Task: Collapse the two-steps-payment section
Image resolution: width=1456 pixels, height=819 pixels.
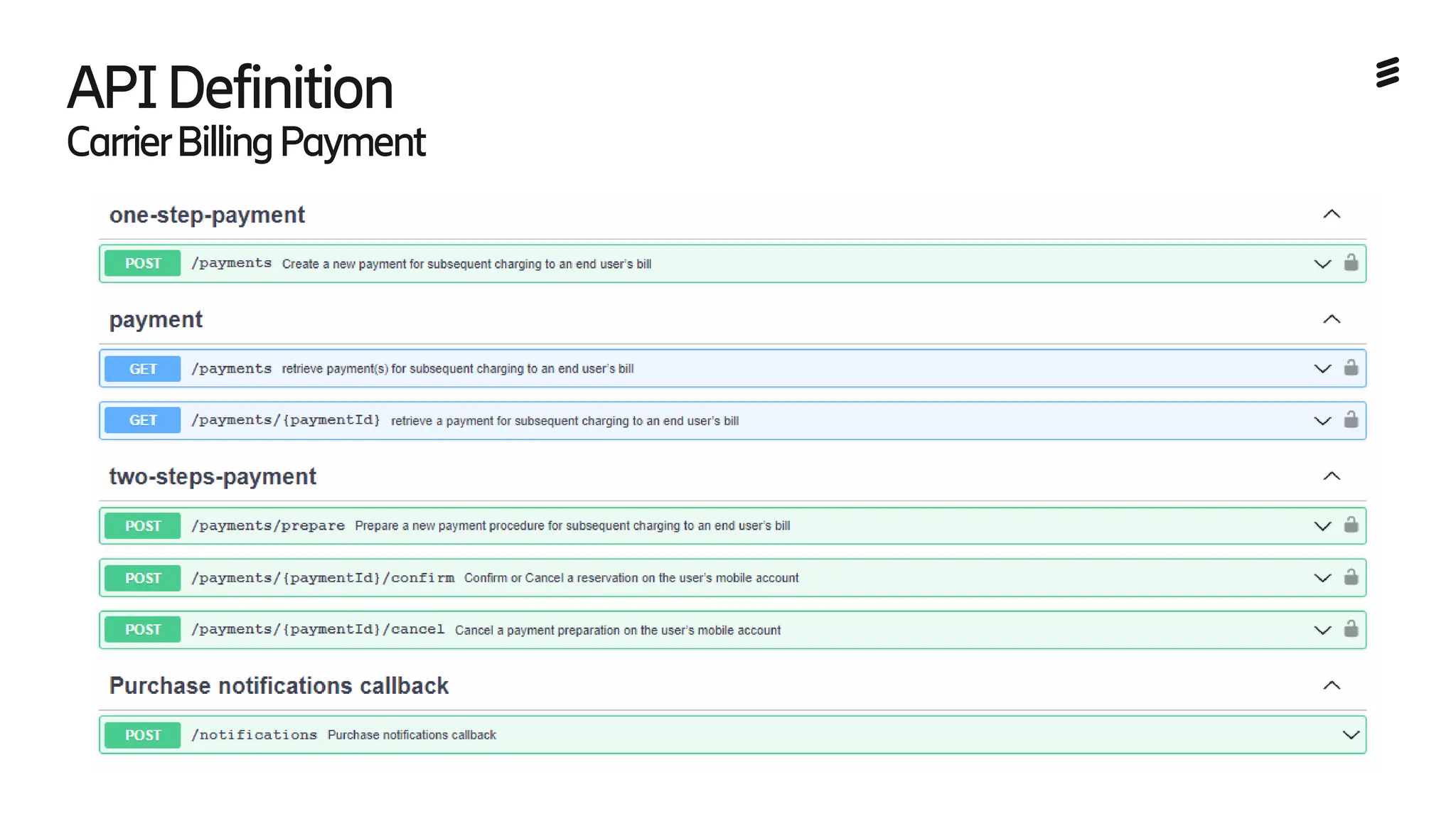Action: click(1332, 476)
